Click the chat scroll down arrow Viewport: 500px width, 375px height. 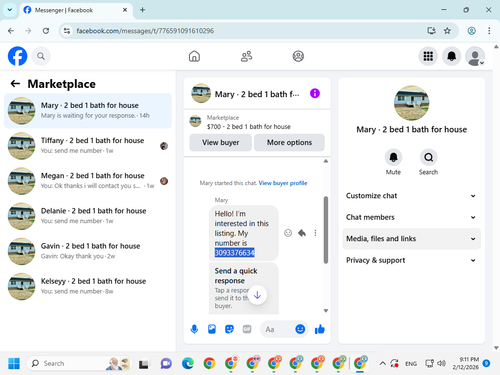pos(326,311)
